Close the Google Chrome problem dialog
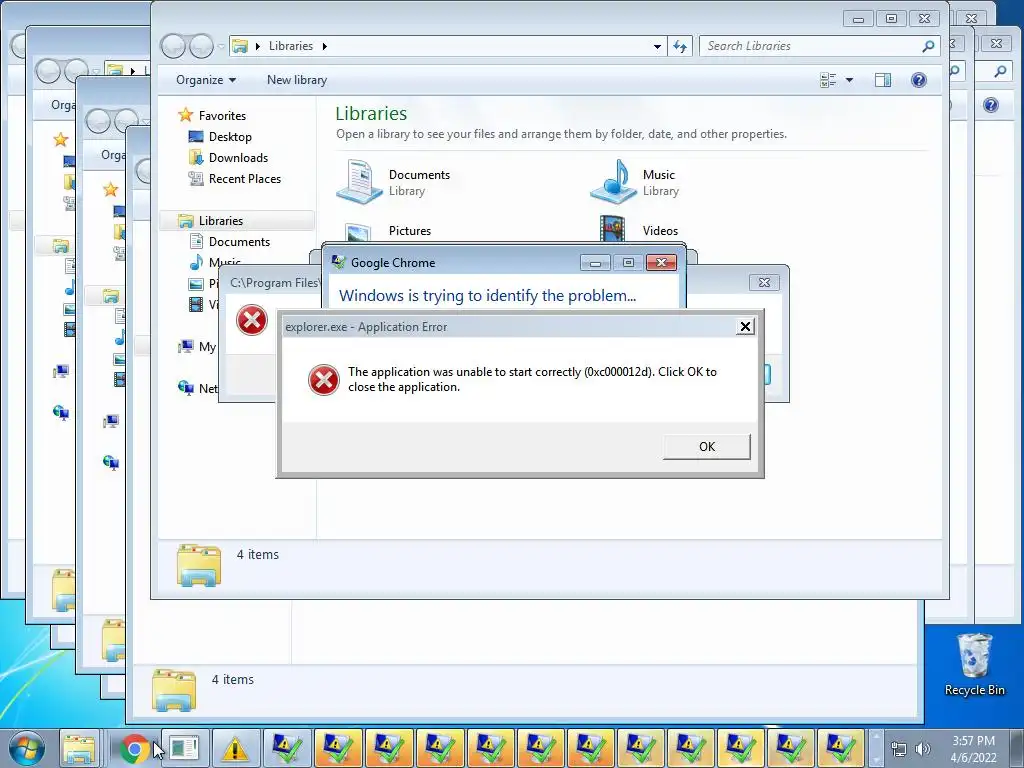Viewport: 1024px width, 768px height. tap(661, 263)
